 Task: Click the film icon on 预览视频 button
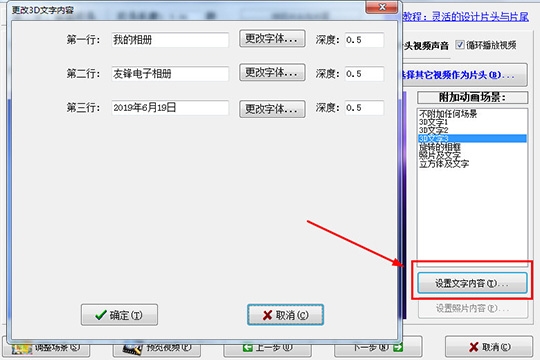point(133,349)
